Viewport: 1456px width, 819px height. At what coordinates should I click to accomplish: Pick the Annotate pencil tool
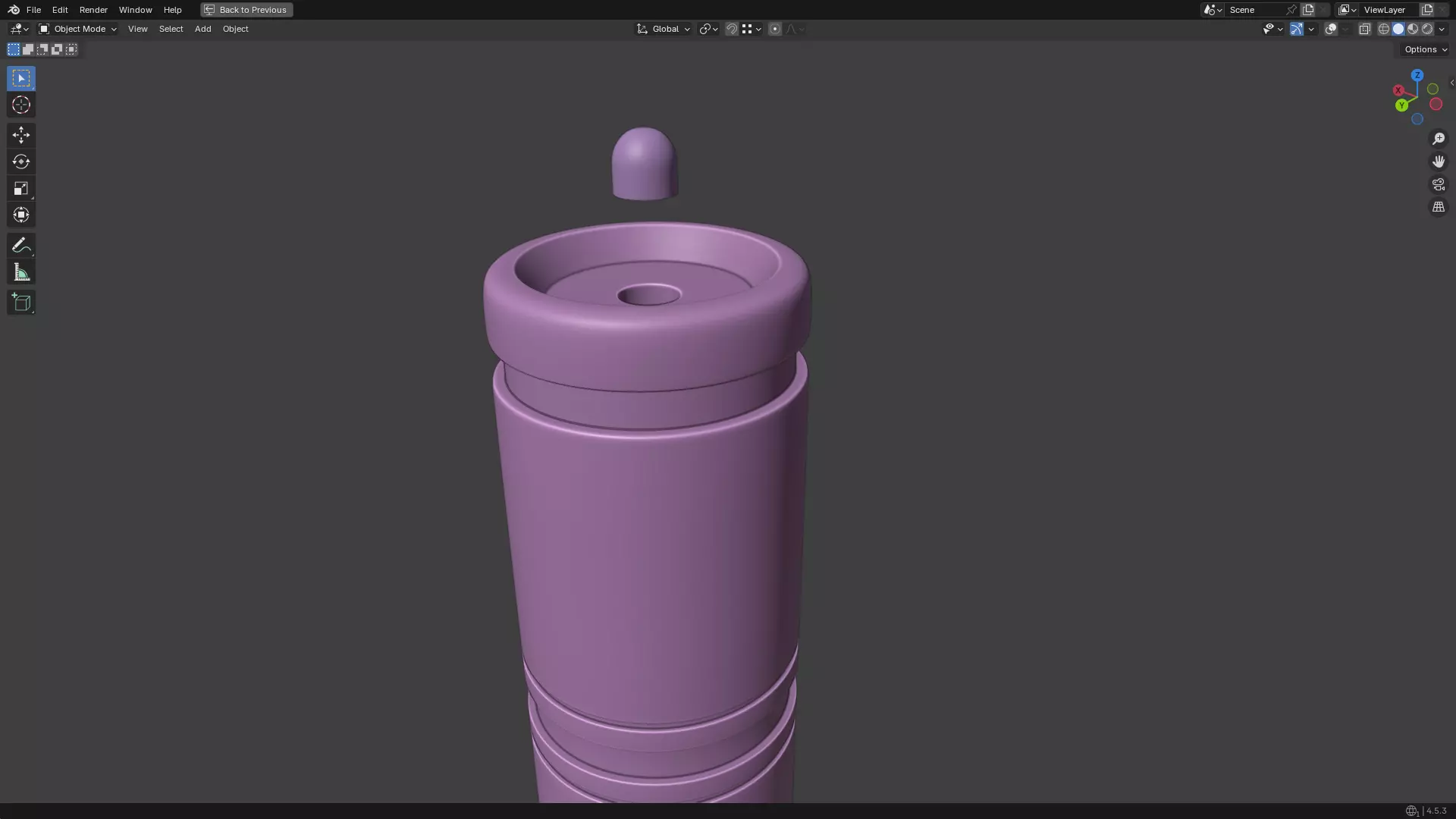[x=21, y=246]
